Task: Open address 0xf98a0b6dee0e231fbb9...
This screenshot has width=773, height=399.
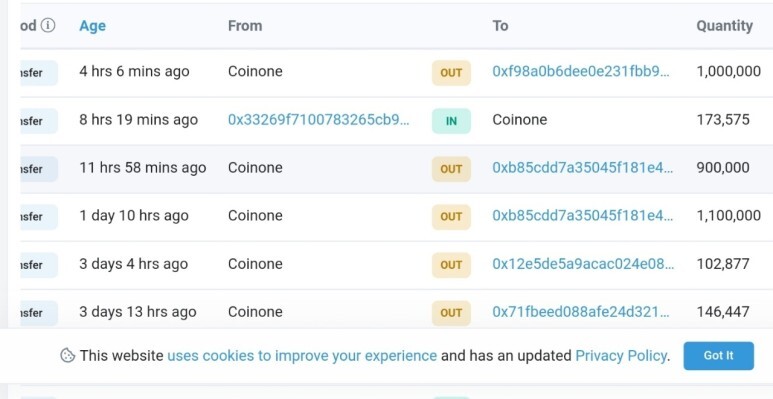Action: (581, 72)
